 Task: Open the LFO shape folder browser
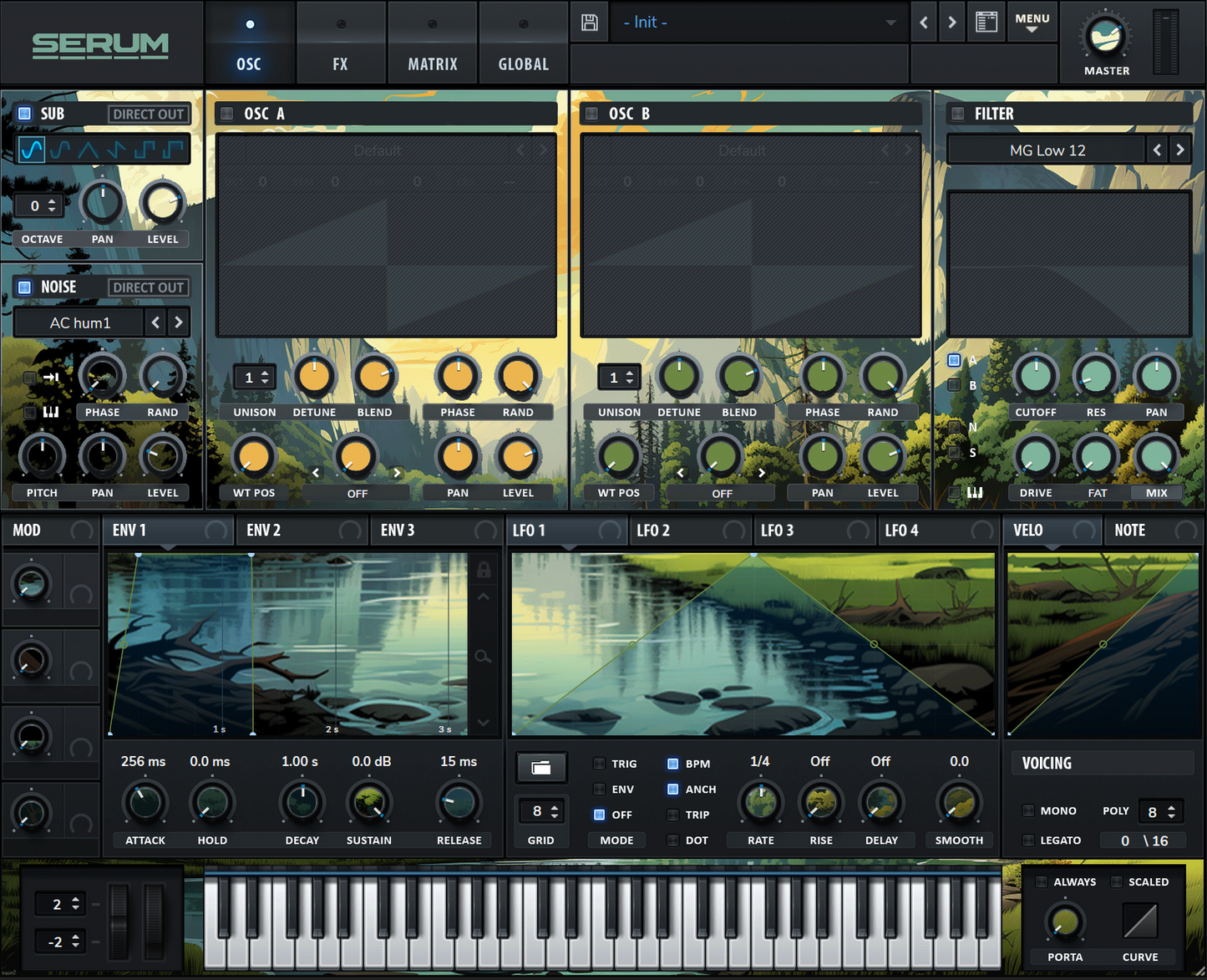[541, 768]
